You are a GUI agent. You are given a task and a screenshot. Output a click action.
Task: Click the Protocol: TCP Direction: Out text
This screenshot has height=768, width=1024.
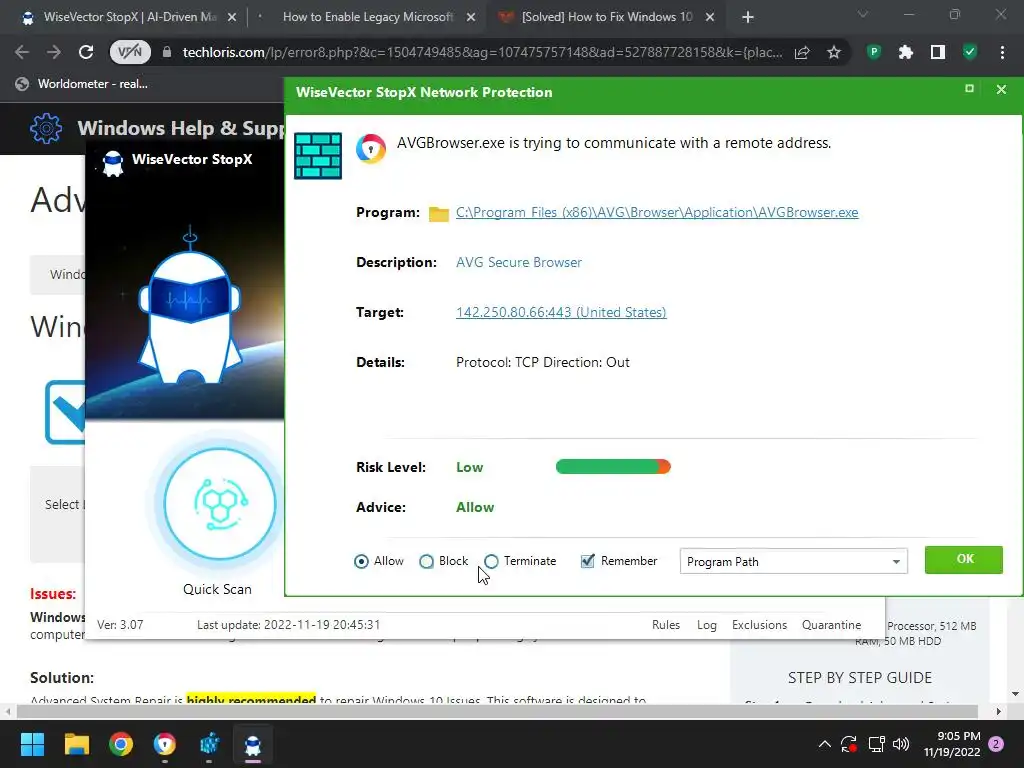(543, 362)
